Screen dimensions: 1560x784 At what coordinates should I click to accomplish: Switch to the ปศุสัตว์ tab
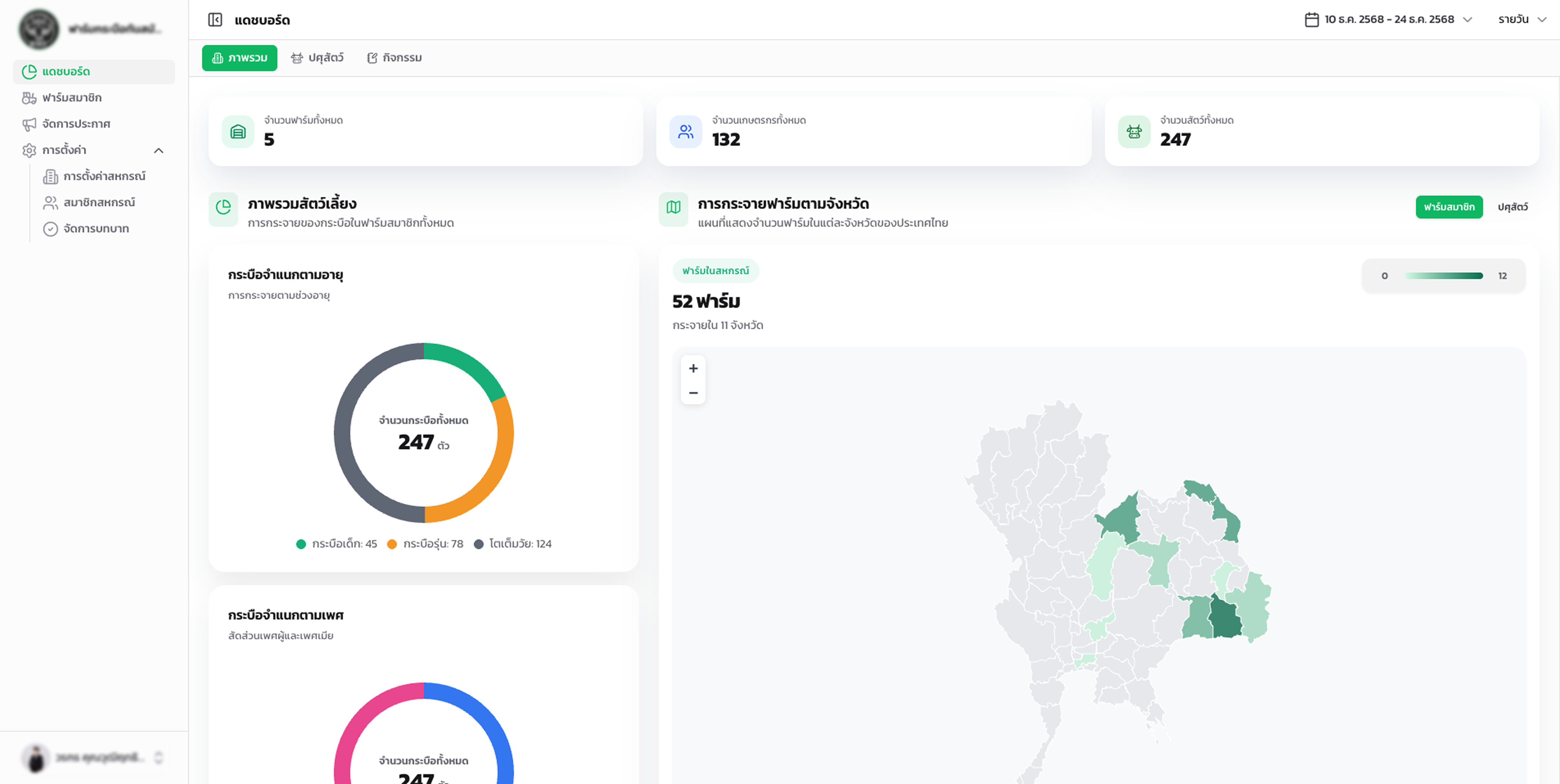(317, 58)
